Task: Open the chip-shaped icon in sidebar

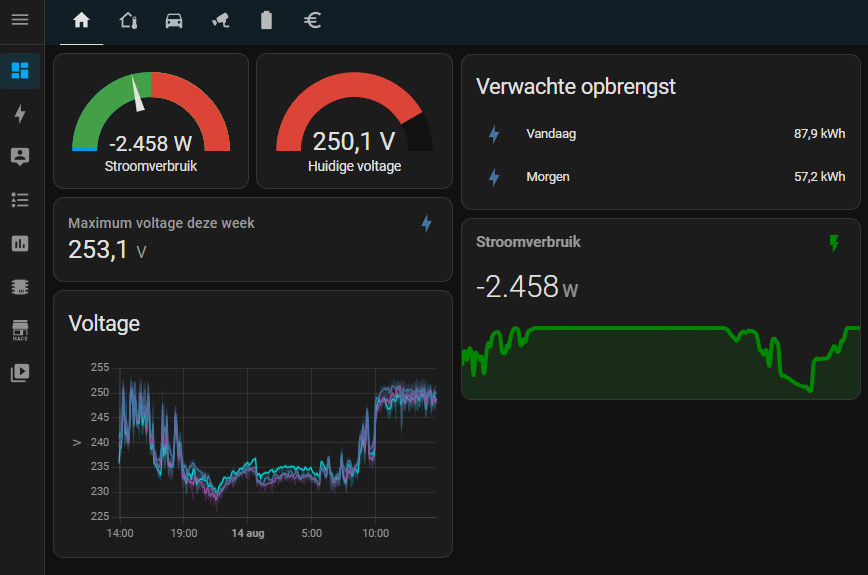Action: click(20, 287)
